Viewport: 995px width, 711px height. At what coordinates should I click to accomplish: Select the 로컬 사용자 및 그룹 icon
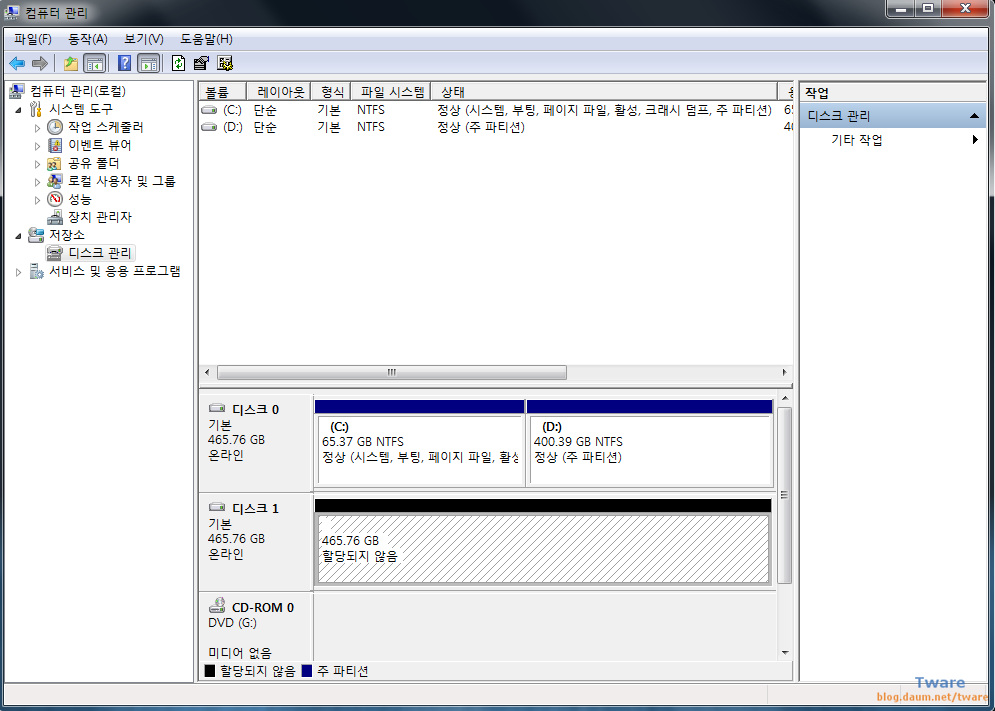click(55, 181)
